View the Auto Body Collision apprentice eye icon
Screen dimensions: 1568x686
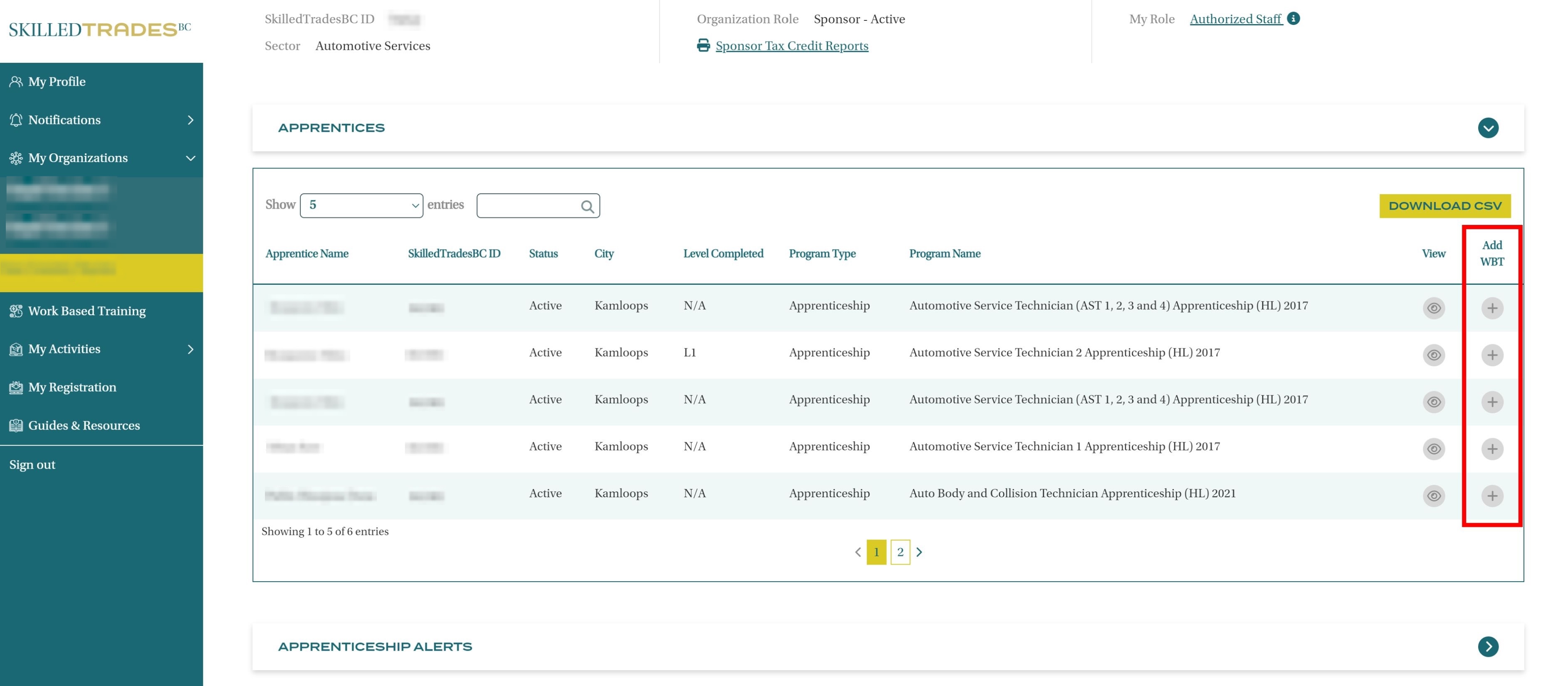point(1434,496)
